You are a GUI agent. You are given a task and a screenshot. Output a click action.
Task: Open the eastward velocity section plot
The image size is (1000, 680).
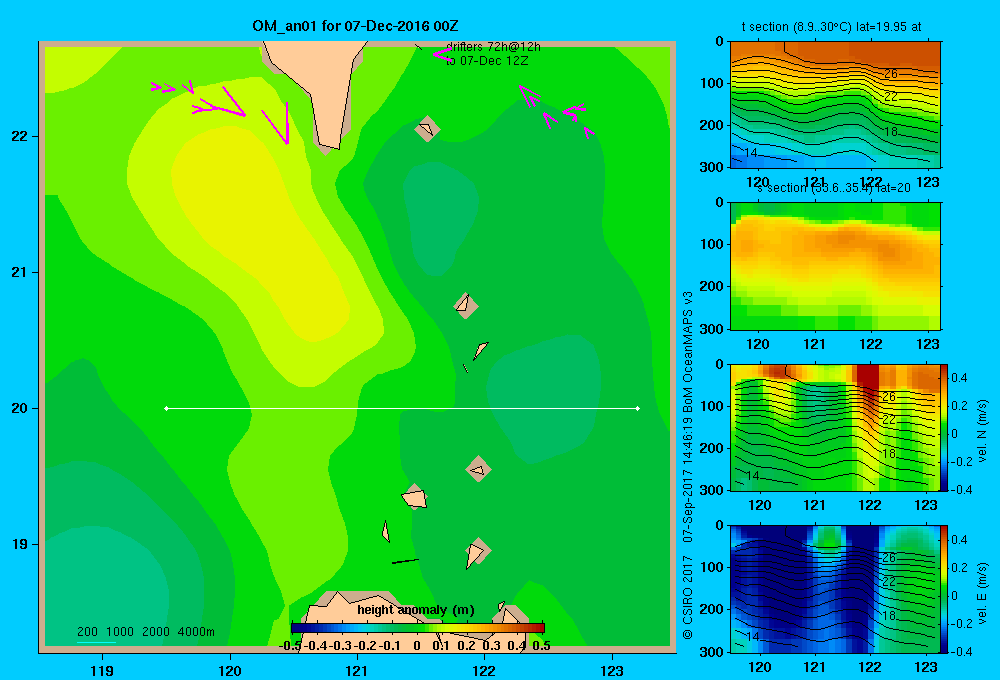coord(834,589)
